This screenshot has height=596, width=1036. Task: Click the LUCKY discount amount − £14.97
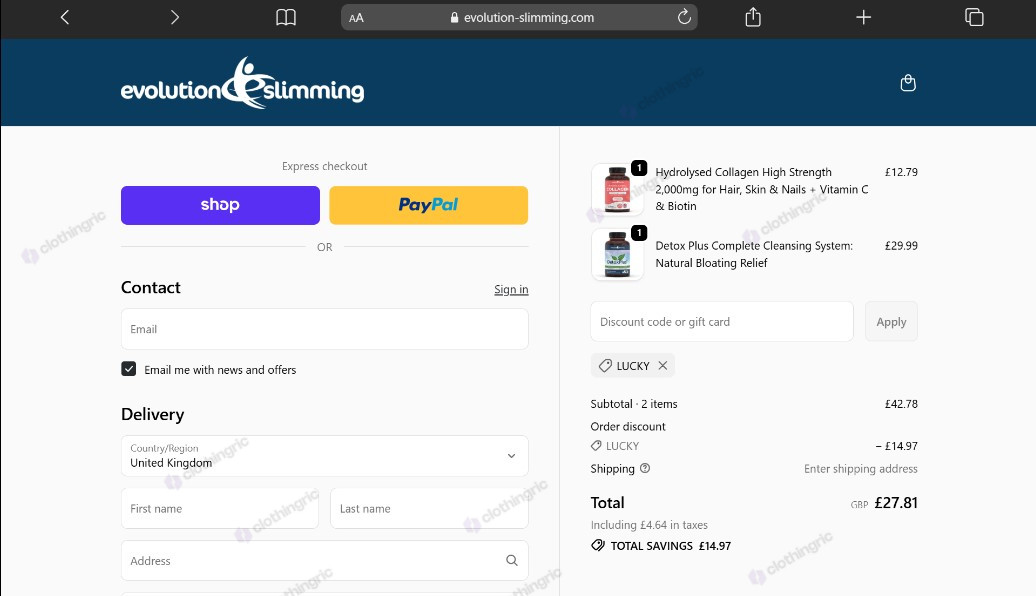(x=897, y=446)
